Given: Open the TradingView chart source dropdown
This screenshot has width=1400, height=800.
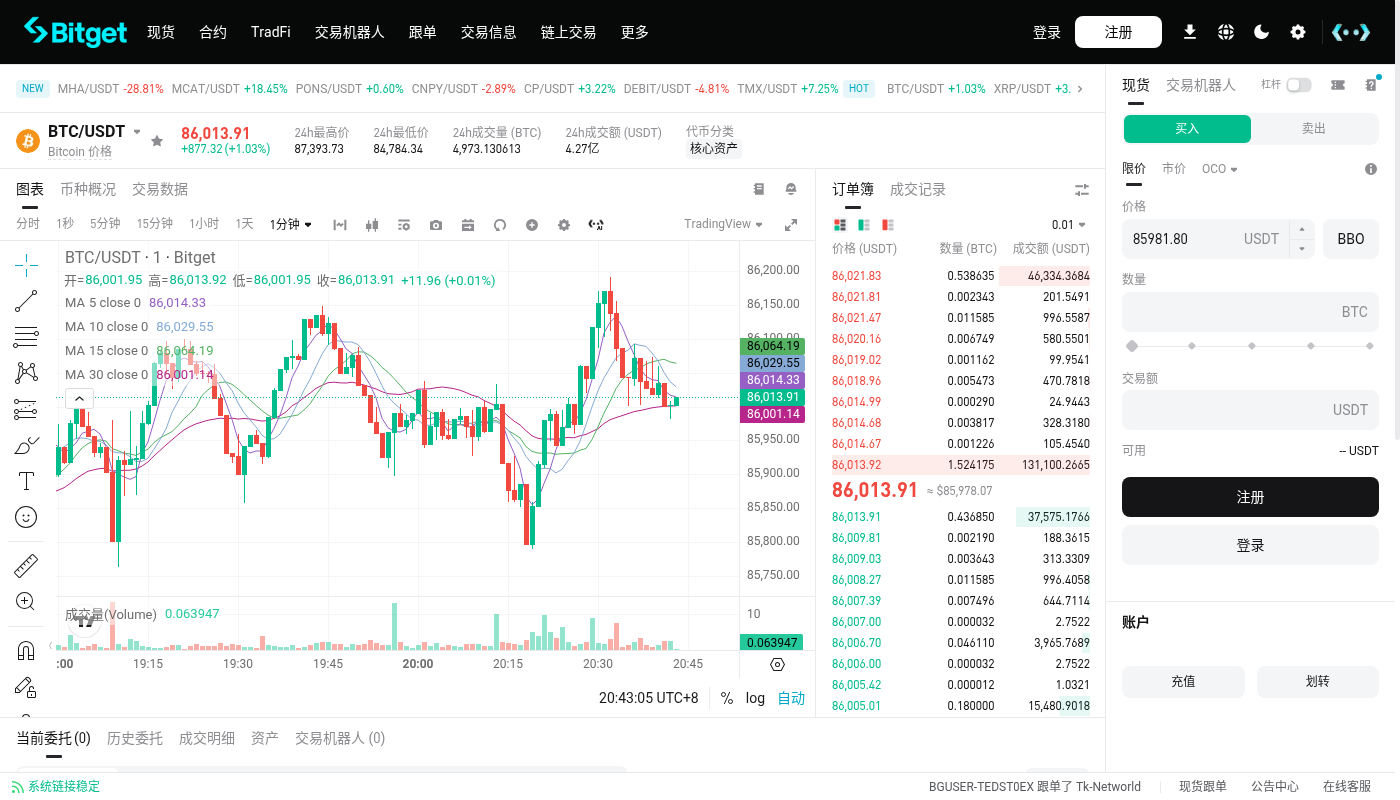Looking at the screenshot, I should [x=724, y=224].
